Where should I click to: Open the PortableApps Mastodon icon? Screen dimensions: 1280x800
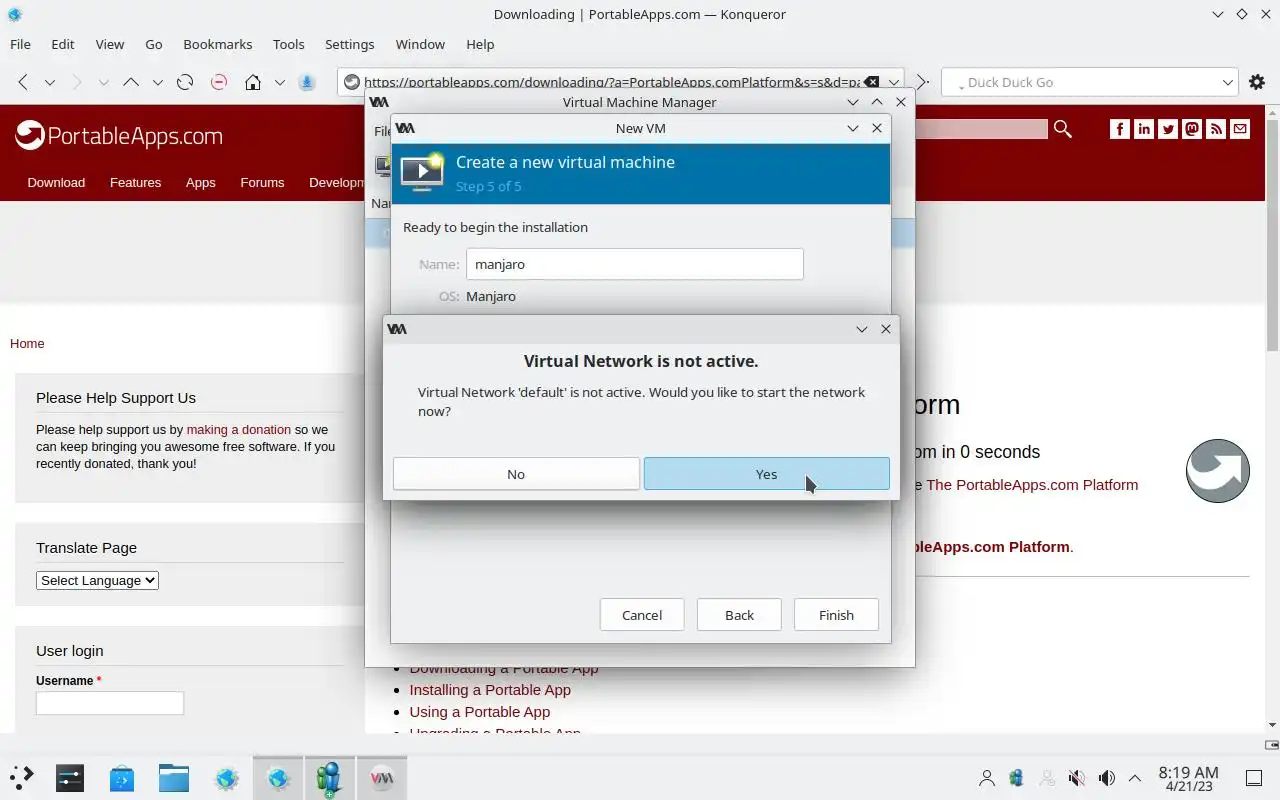[x=1192, y=129]
